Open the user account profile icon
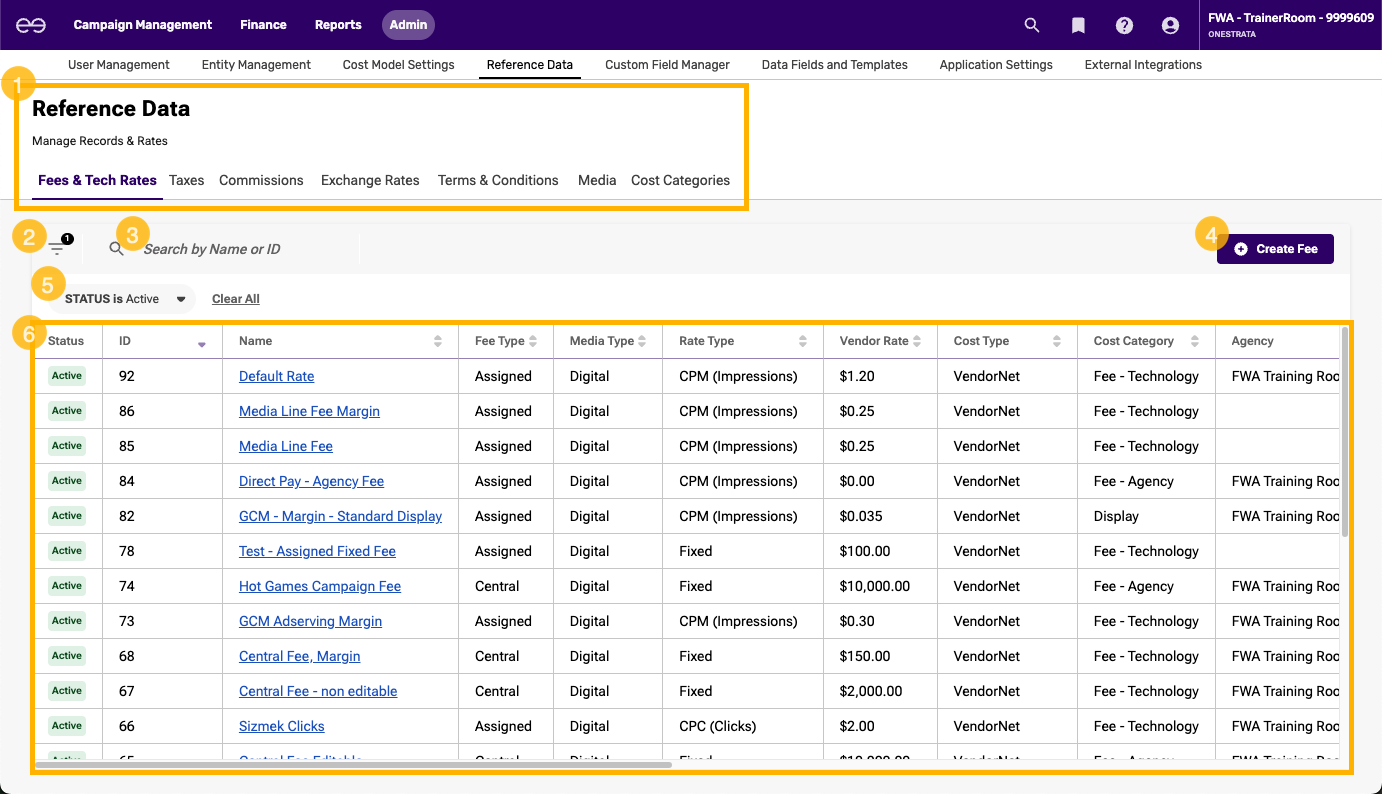 (1170, 25)
